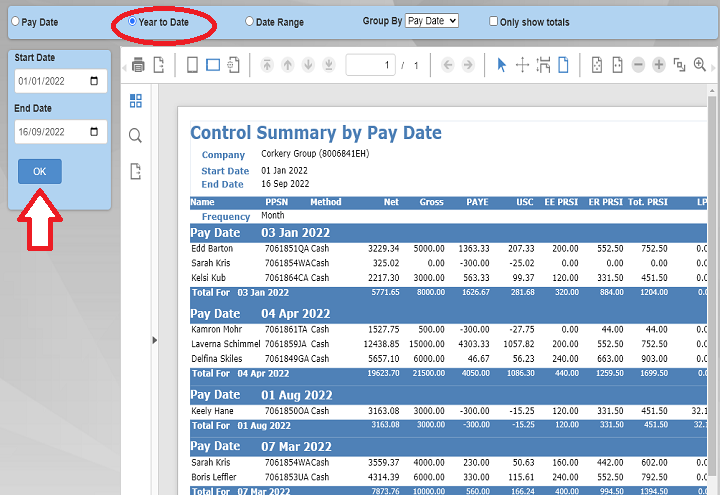Open the thumbnails panel in sidebar

(136, 101)
